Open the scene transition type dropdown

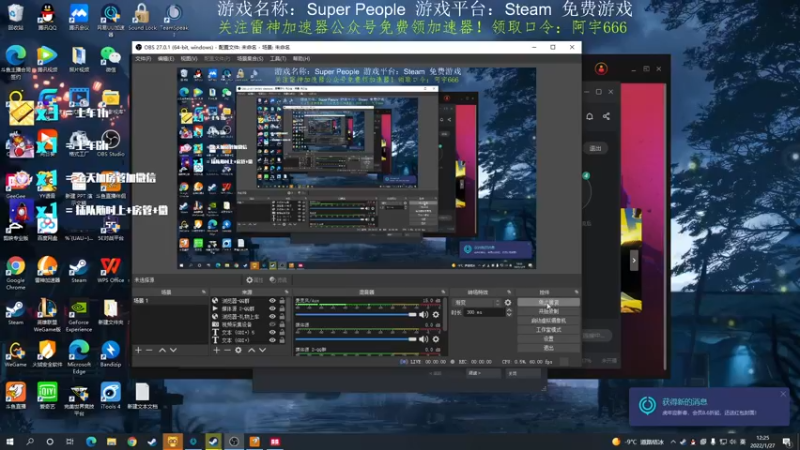pyautogui.click(x=478, y=303)
